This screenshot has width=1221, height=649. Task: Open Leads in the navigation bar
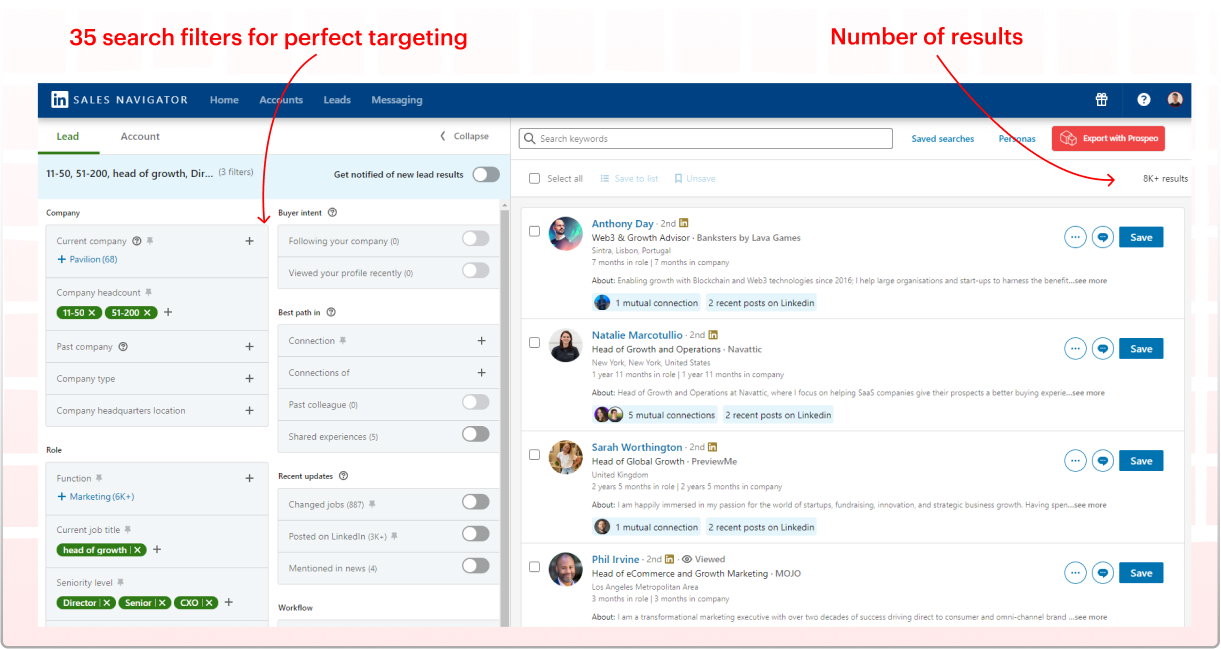click(337, 100)
